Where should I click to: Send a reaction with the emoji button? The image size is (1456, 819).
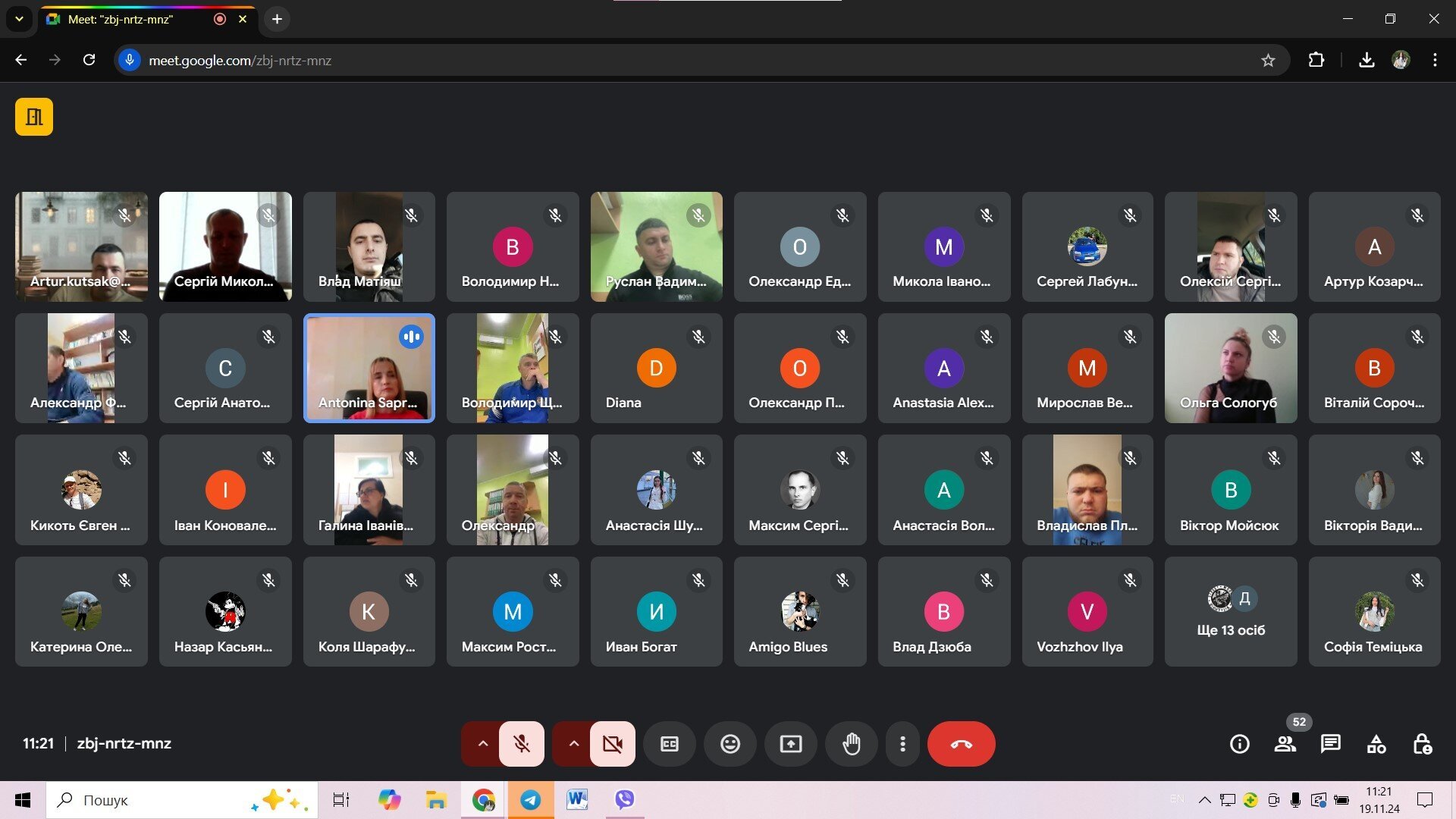(730, 744)
